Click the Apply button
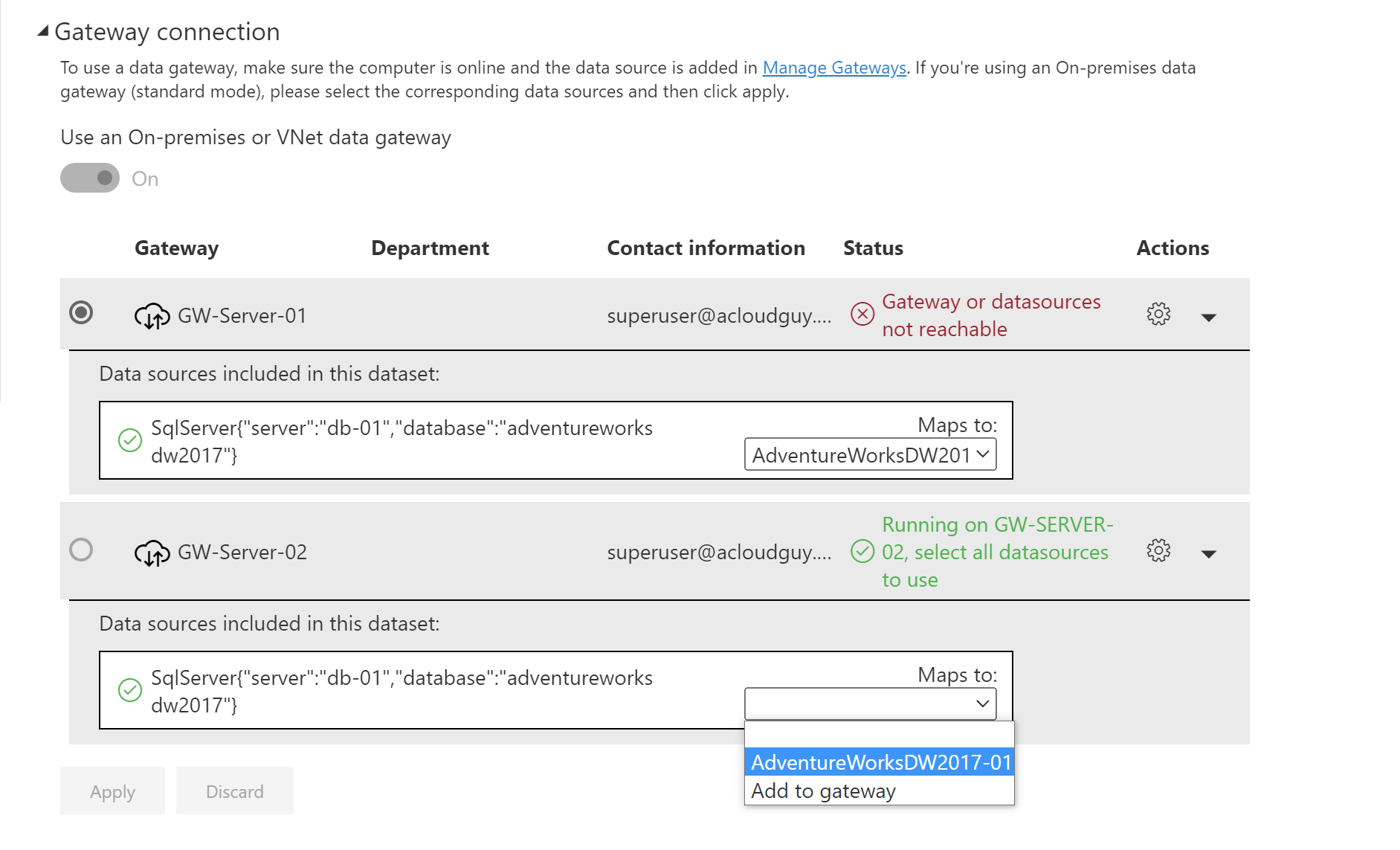The width and height of the screenshot is (1400, 850). click(x=112, y=791)
